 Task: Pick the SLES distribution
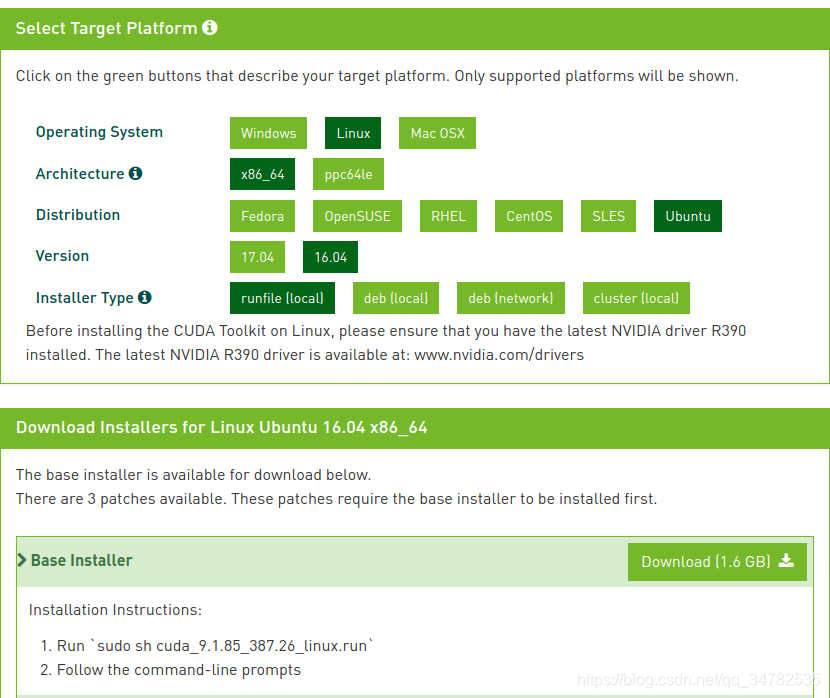click(608, 216)
